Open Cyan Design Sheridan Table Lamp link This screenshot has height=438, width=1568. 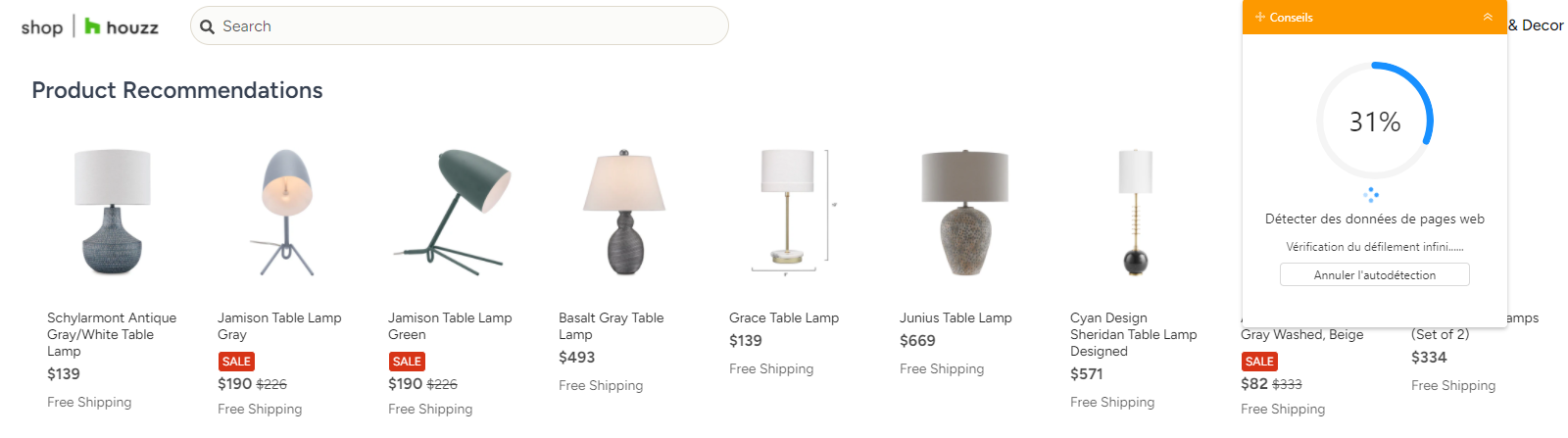(x=1133, y=334)
